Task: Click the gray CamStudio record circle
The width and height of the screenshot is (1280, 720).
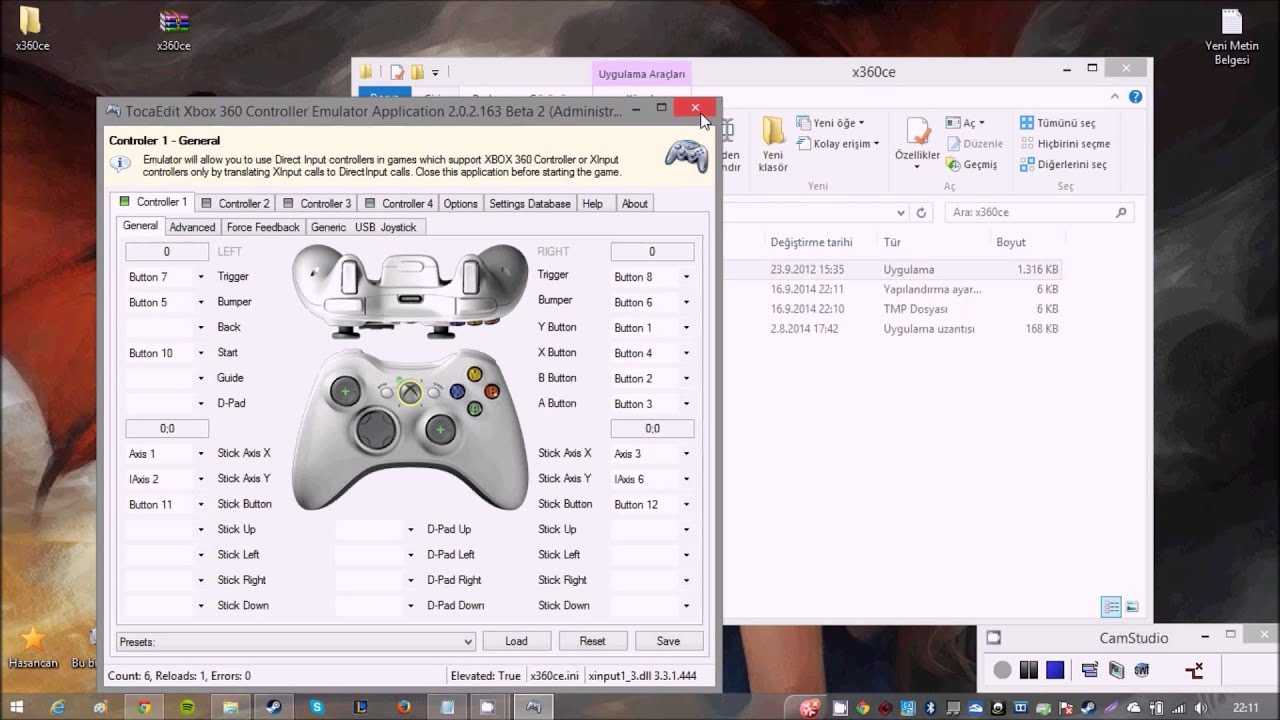Action: 1002,670
